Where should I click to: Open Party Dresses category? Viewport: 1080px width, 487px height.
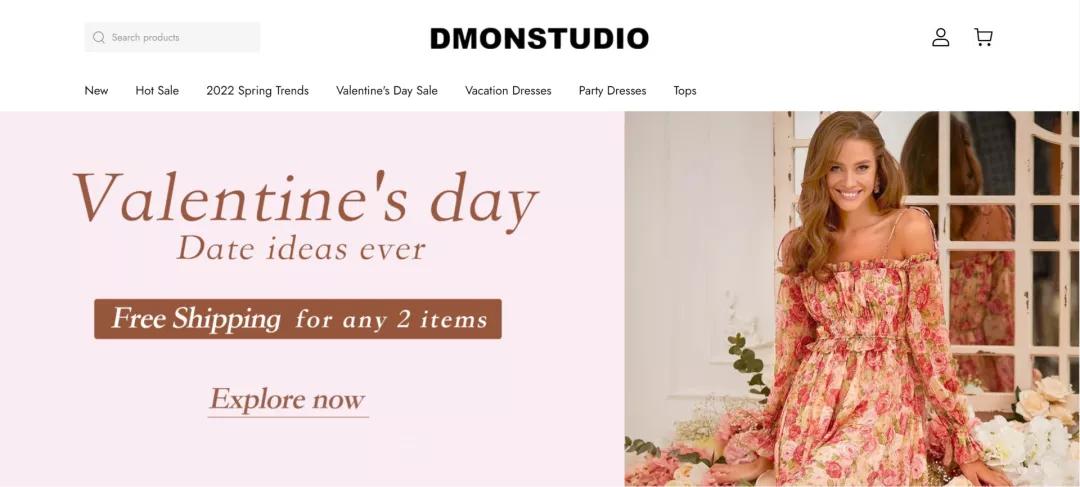(x=612, y=91)
